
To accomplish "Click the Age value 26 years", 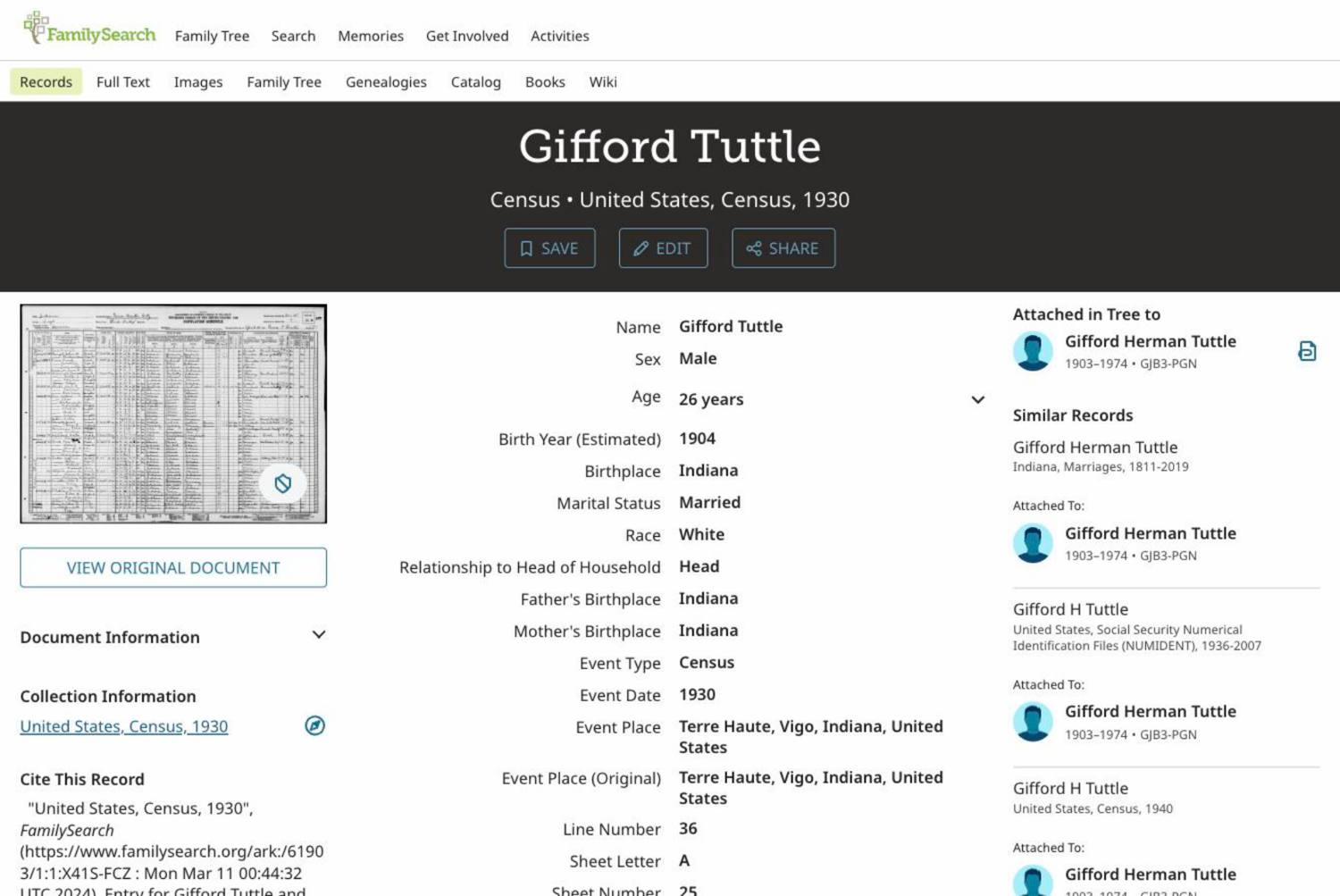I will [711, 399].
